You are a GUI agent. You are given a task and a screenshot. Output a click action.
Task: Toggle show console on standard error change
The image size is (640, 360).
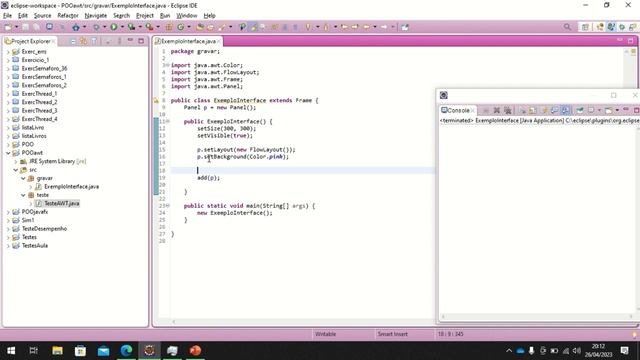tap(565, 110)
